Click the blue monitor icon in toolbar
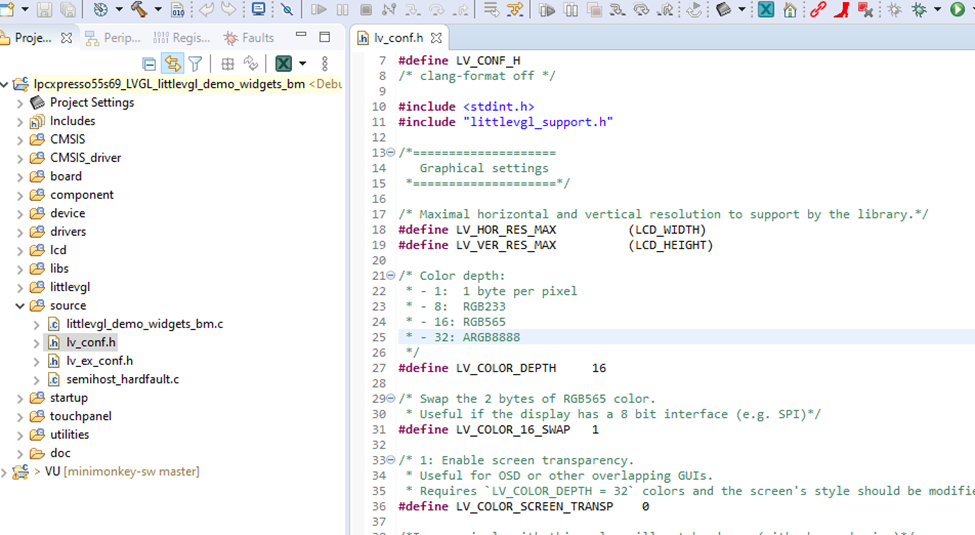The height and width of the screenshot is (535, 975). coord(259,10)
